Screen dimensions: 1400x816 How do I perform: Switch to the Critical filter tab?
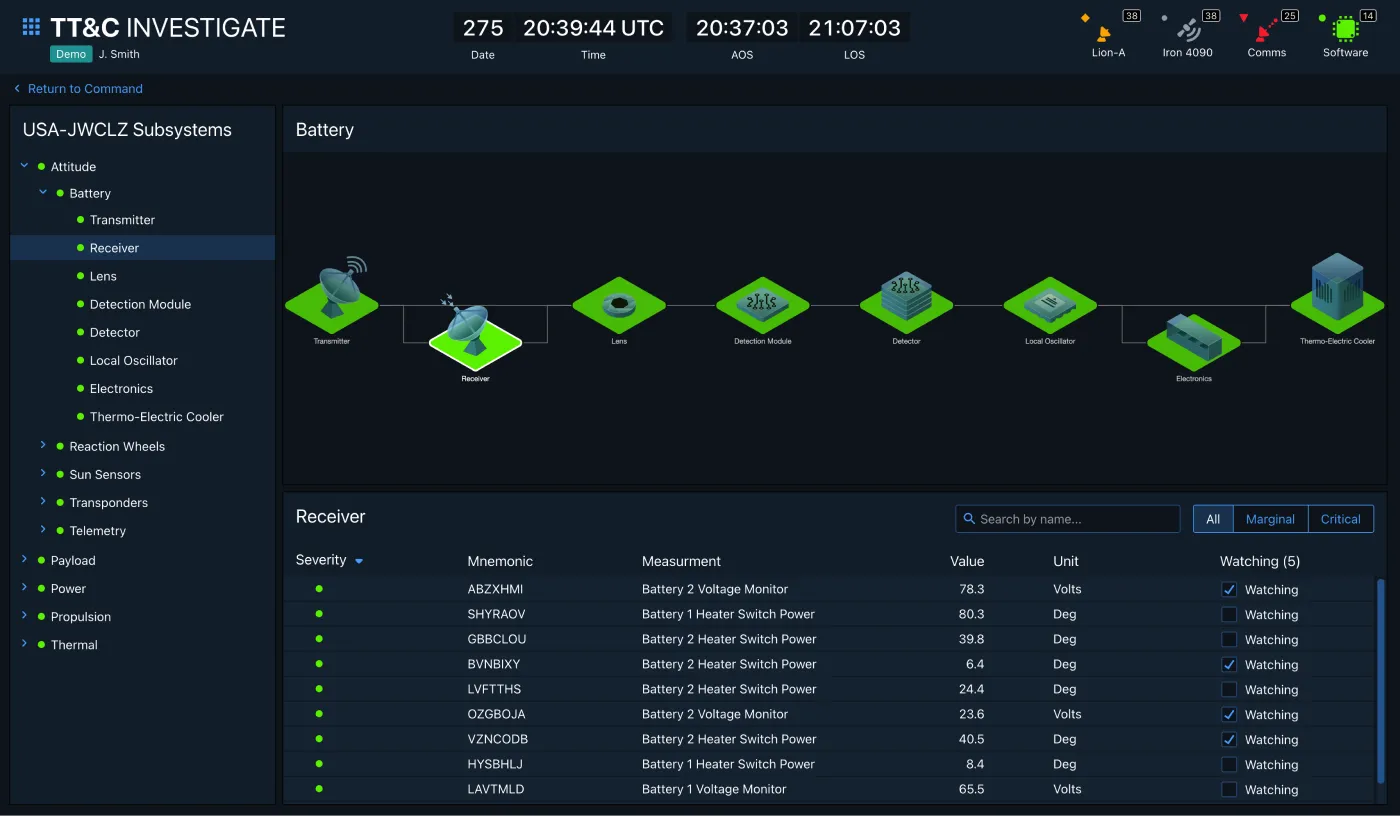(x=1340, y=518)
